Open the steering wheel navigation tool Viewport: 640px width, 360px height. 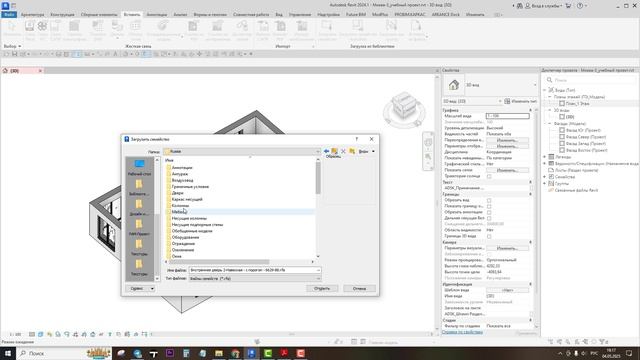[x=428, y=142]
